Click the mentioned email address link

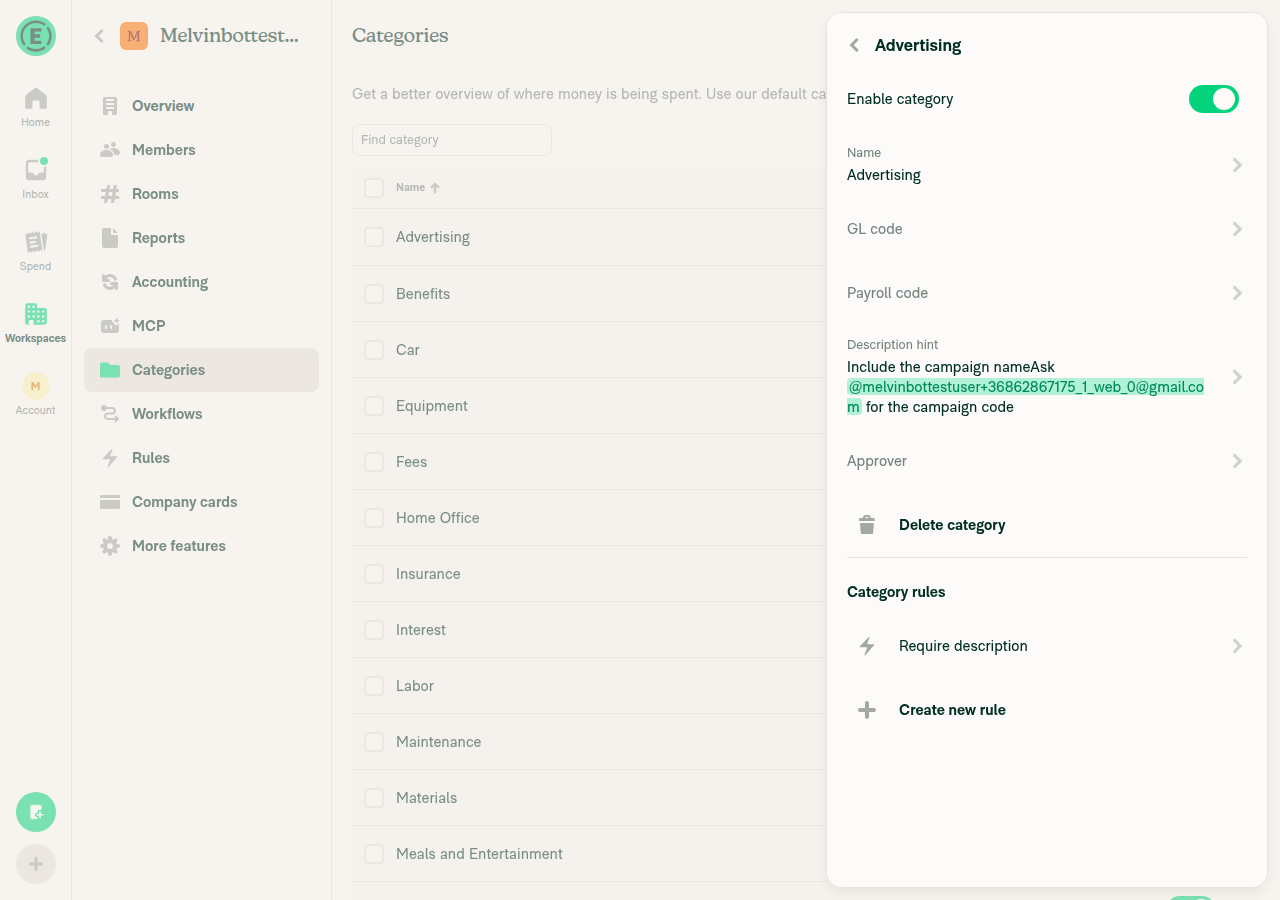point(1025,387)
